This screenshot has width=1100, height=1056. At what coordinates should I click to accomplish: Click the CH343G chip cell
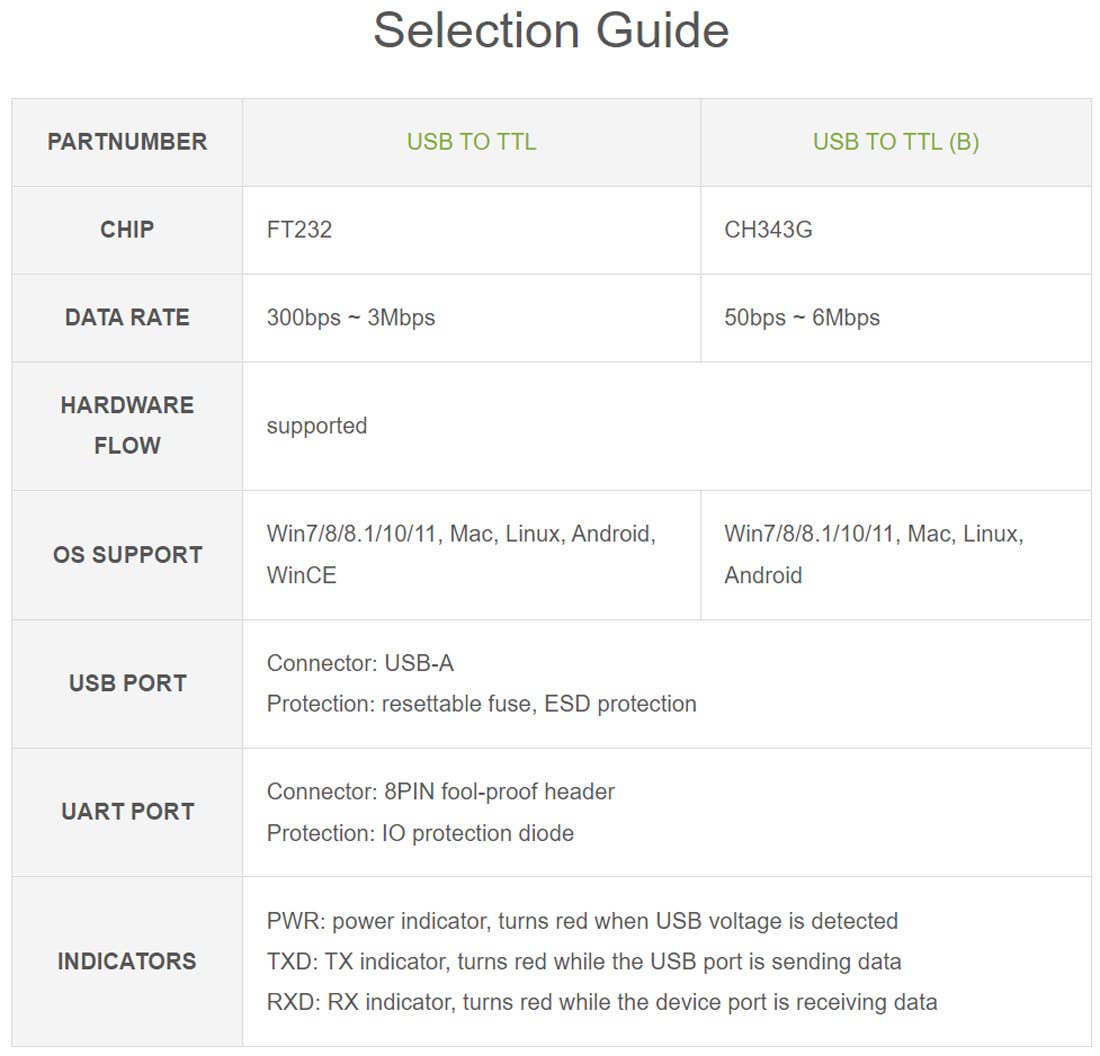(768, 230)
